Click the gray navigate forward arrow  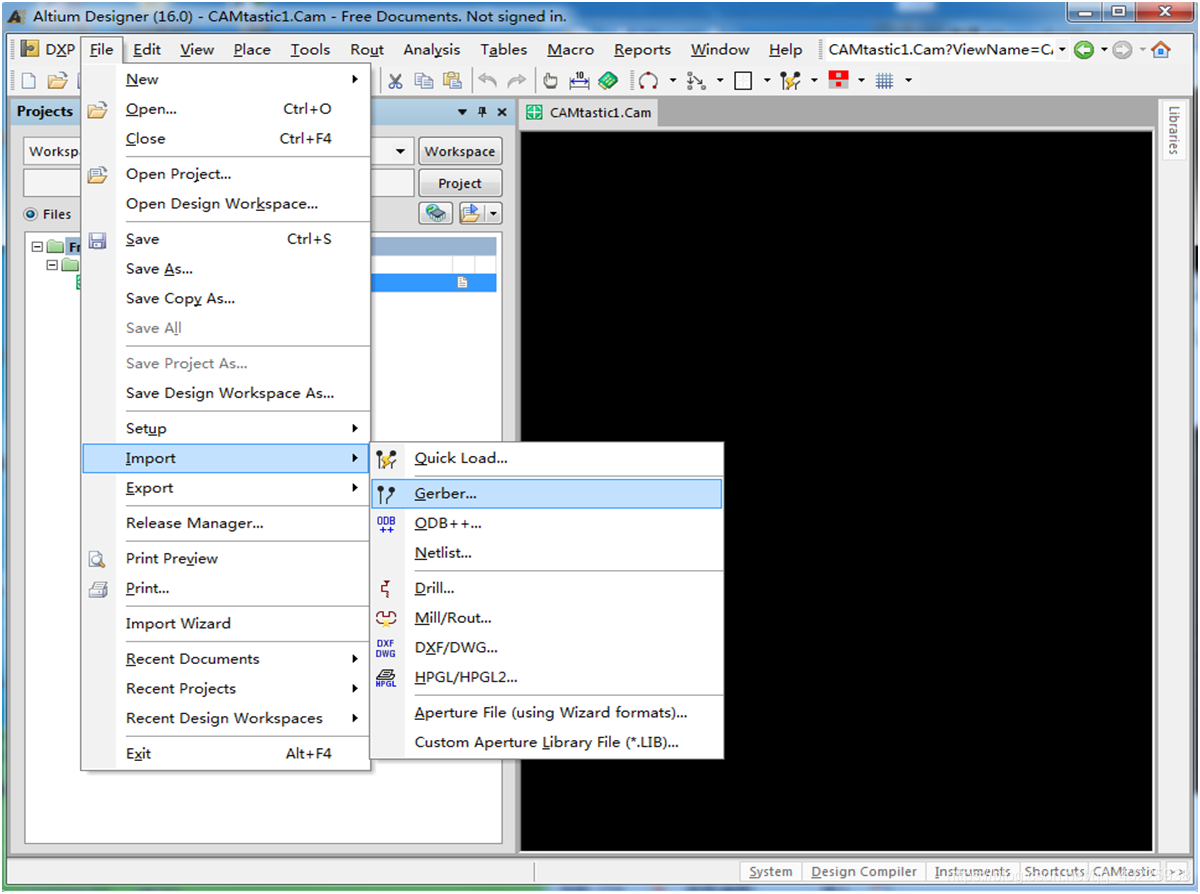click(1122, 49)
